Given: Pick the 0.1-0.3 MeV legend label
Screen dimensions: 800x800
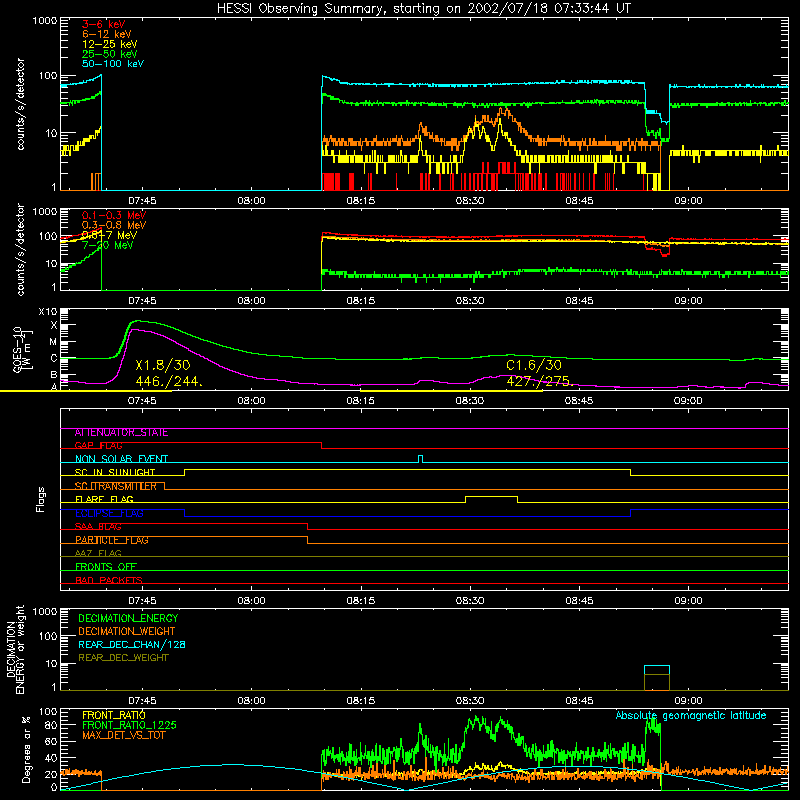Looking at the screenshot, I should (113, 215).
